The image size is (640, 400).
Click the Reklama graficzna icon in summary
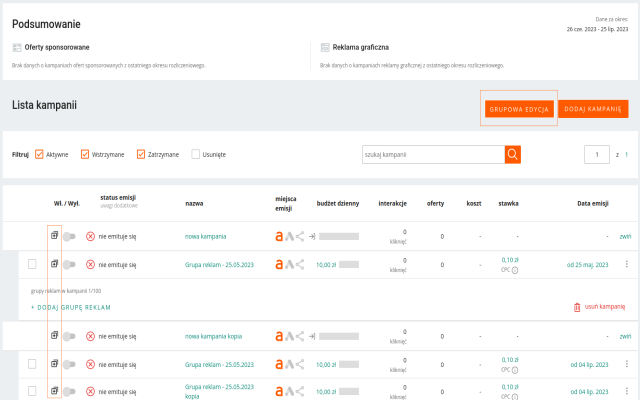tap(325, 47)
